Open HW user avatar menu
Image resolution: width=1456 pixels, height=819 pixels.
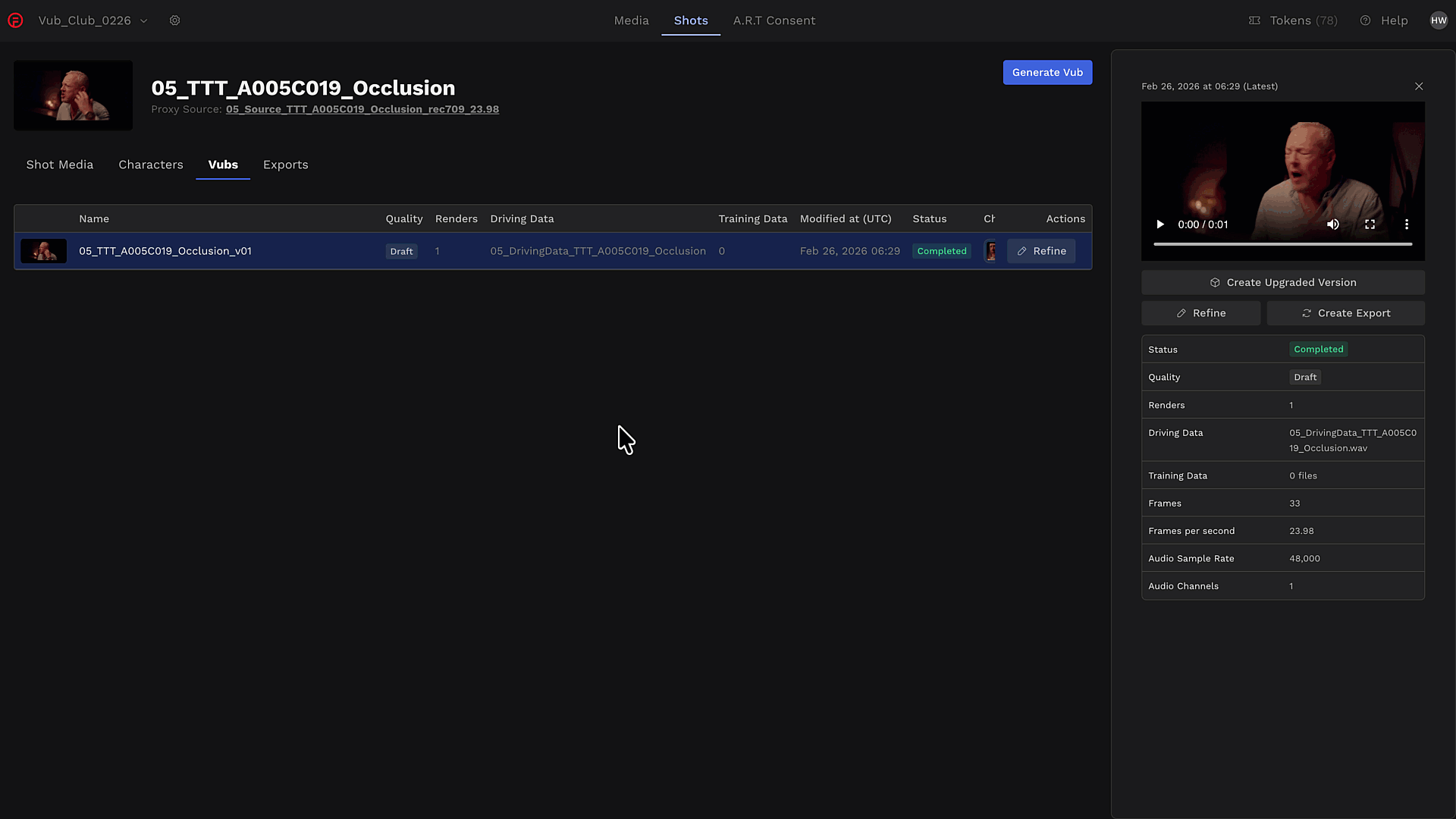pyautogui.click(x=1439, y=20)
